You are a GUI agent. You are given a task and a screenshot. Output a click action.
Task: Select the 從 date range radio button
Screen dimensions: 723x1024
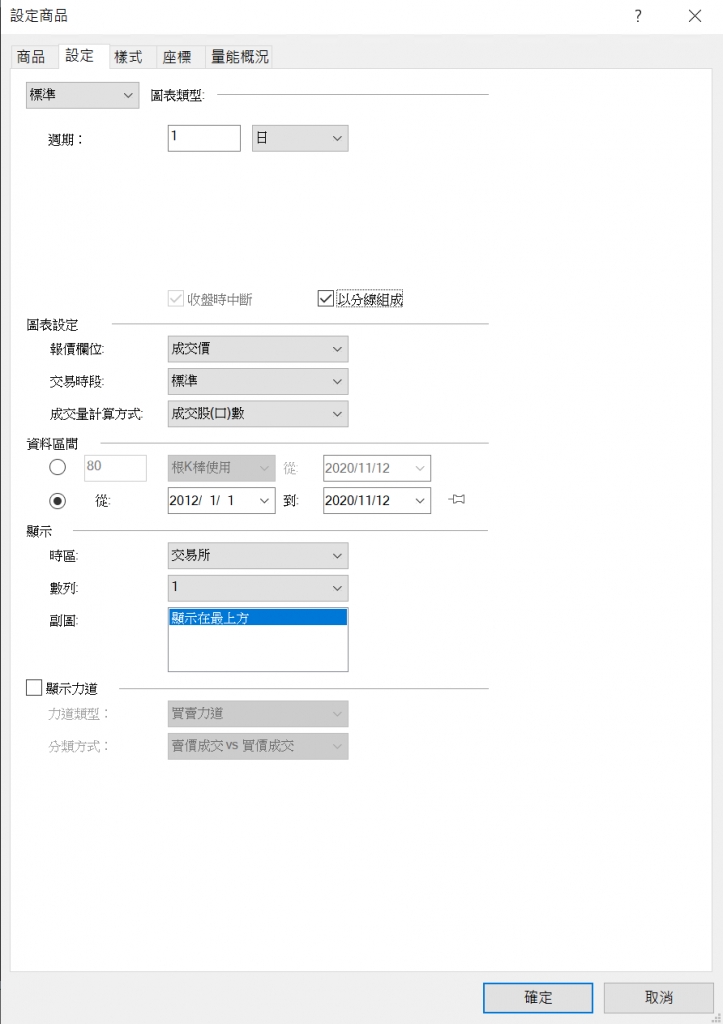point(58,500)
